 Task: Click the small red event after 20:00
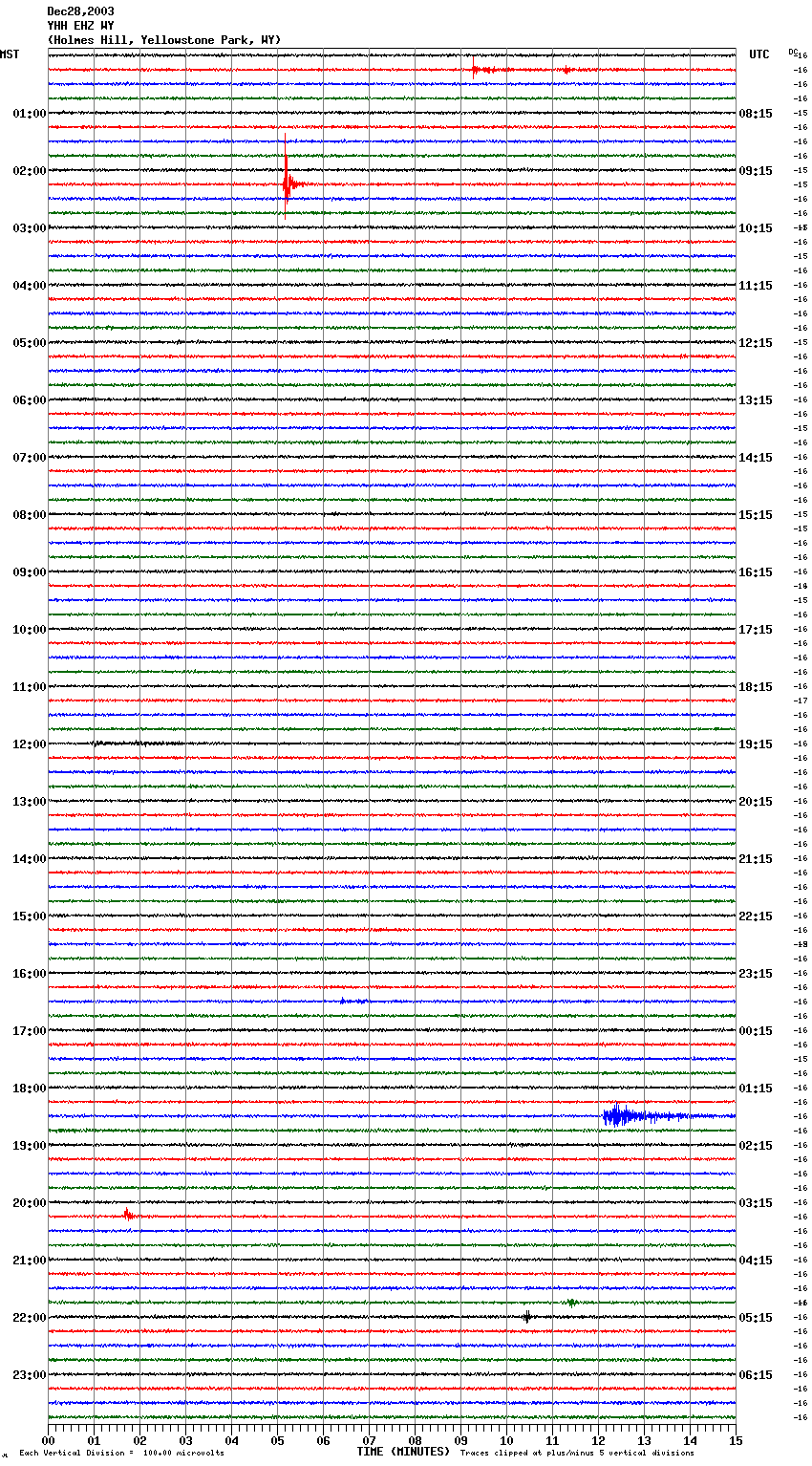coord(129,1215)
